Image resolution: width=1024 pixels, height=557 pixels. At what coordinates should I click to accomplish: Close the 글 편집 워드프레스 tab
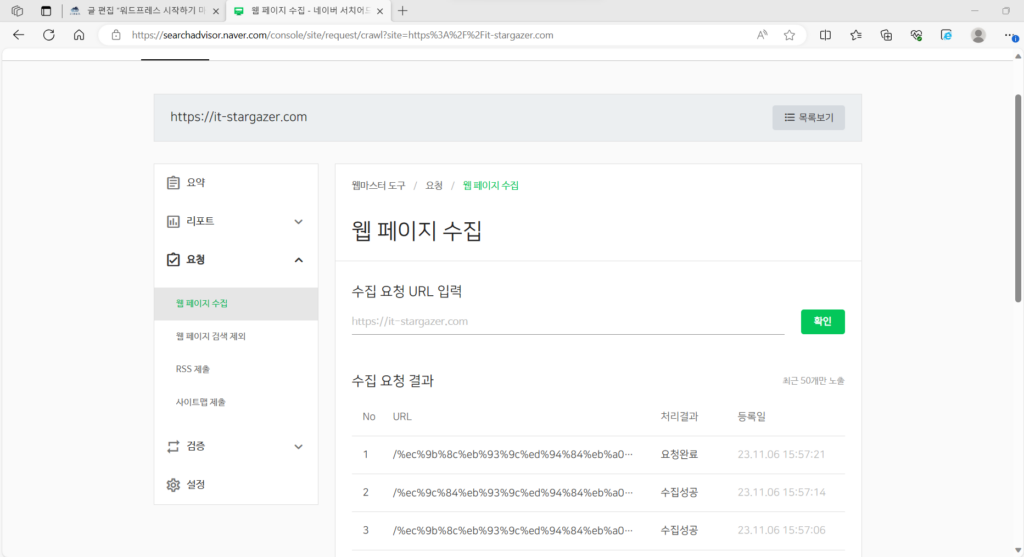pyautogui.click(x=216, y=11)
